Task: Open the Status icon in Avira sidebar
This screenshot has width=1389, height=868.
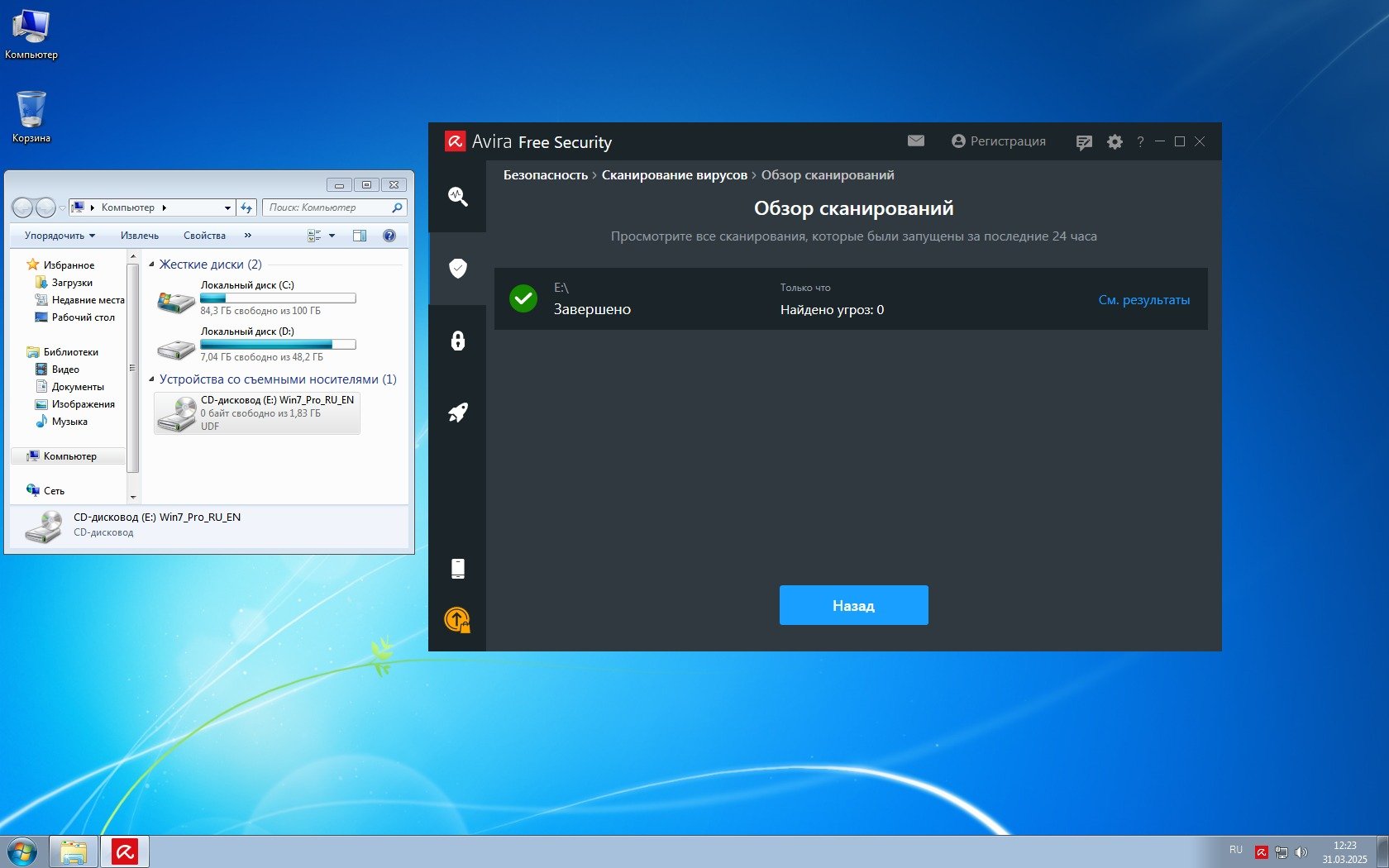Action: [457, 196]
